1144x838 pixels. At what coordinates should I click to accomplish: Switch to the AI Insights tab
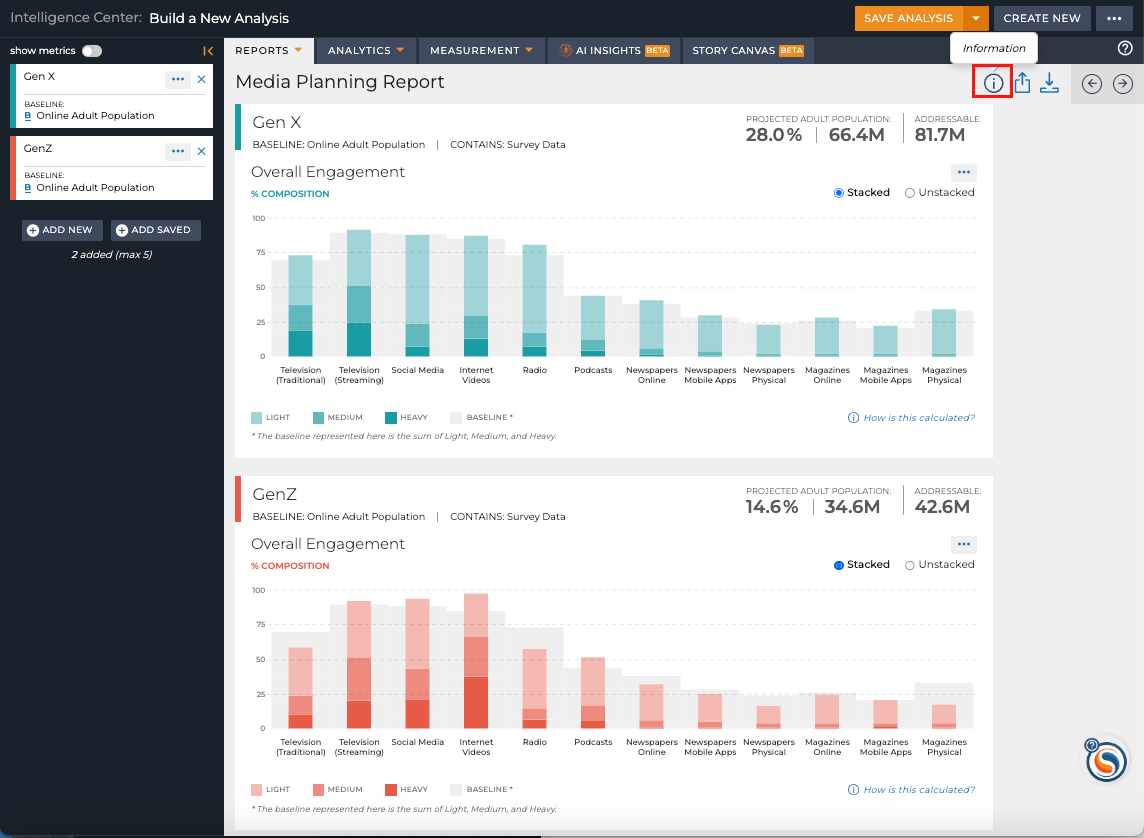(614, 50)
